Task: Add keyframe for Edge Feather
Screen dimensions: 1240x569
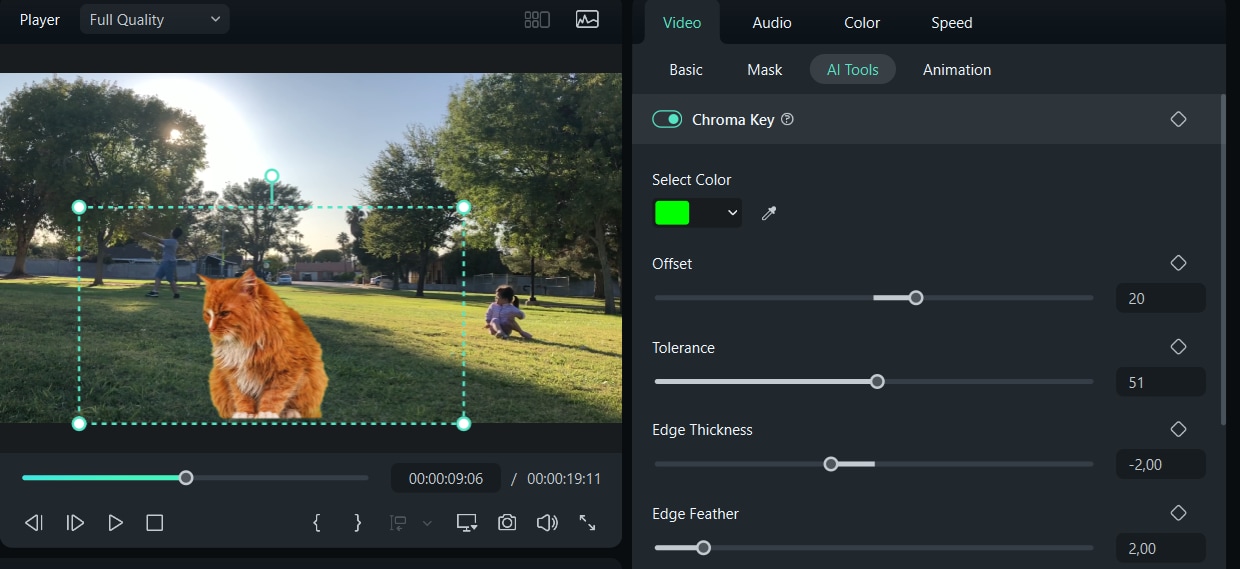Action: click(x=1178, y=512)
